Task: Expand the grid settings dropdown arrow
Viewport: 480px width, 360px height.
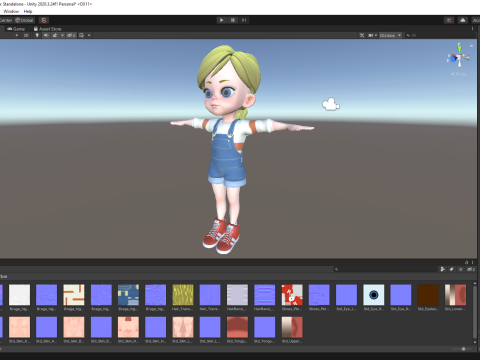Action: point(89,35)
